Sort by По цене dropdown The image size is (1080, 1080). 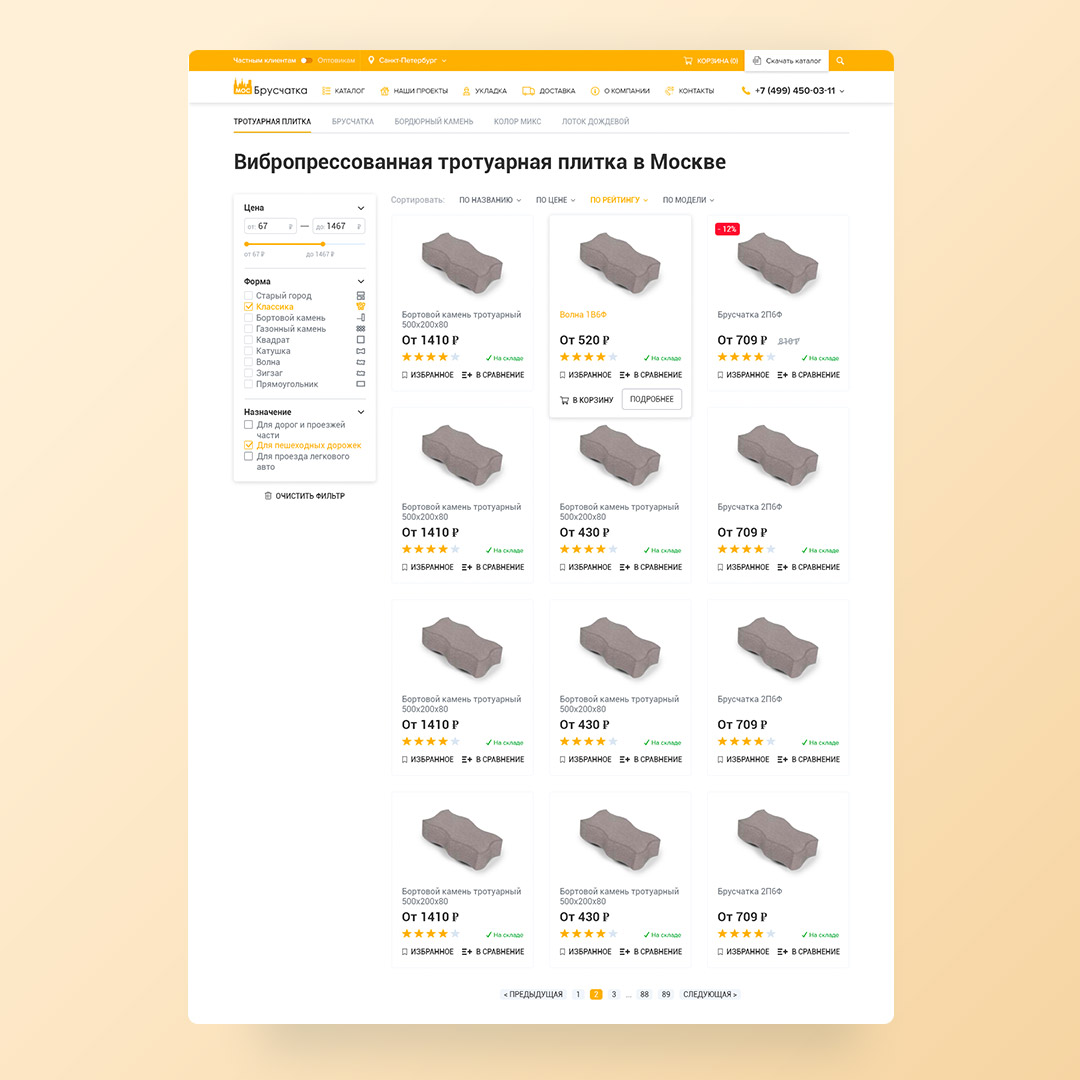point(555,200)
